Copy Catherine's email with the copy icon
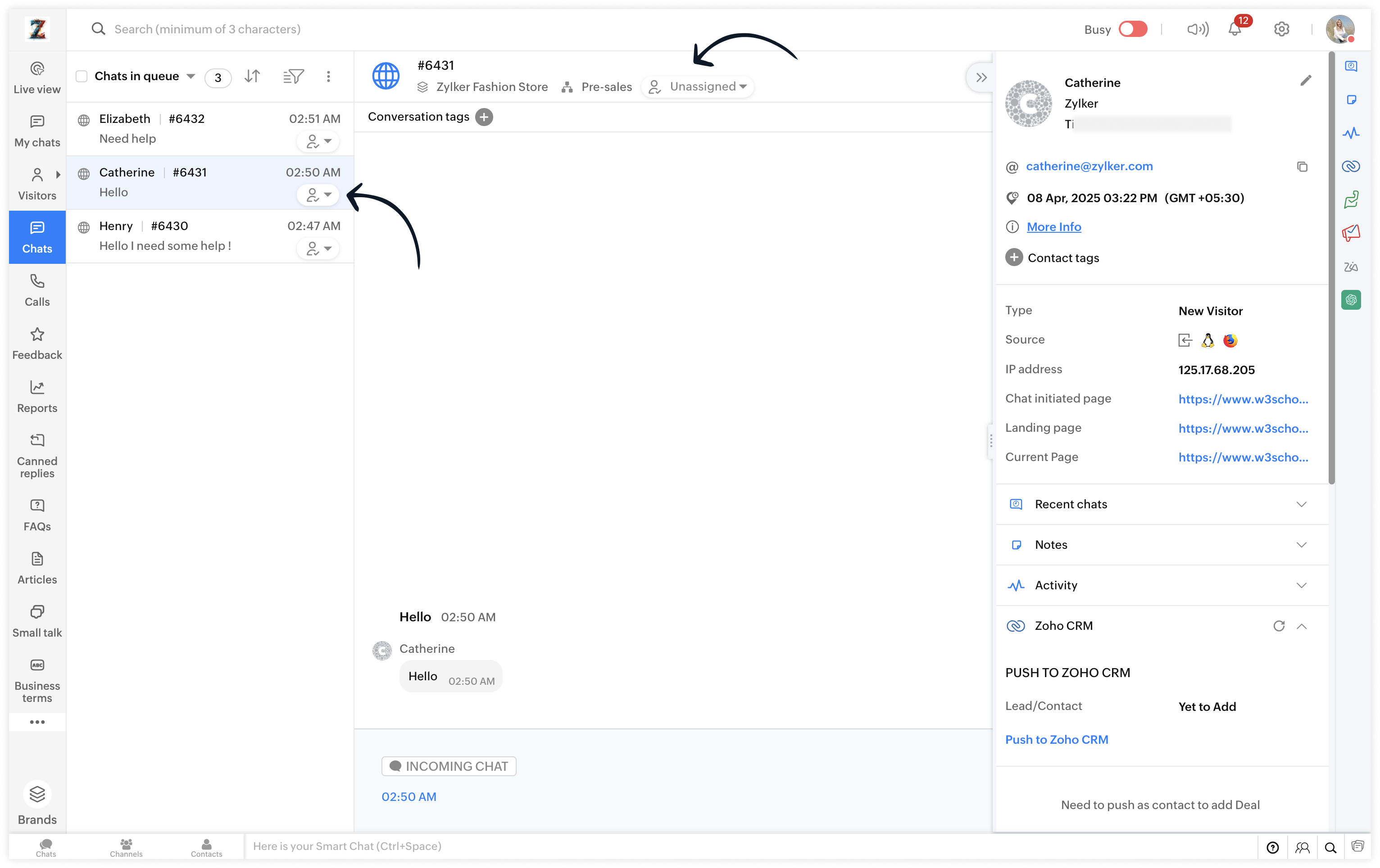Screen dimensions: 1380x868 point(1302,167)
